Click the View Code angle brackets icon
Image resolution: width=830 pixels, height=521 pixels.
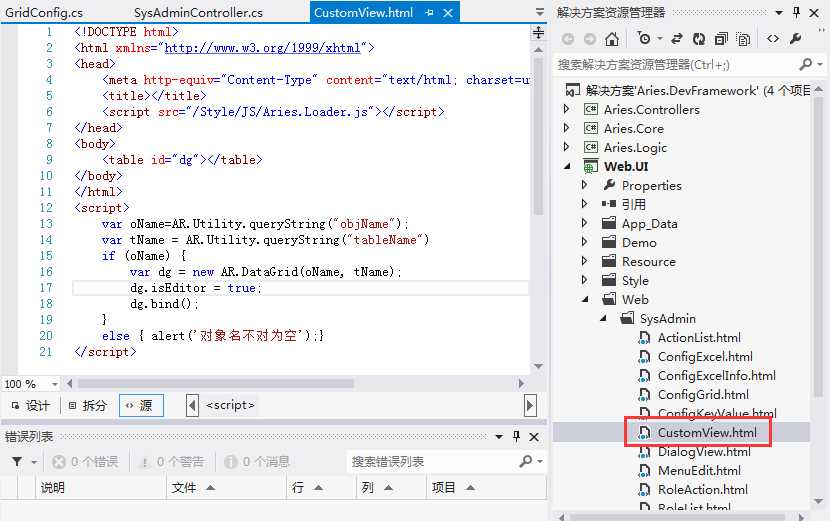point(773,38)
